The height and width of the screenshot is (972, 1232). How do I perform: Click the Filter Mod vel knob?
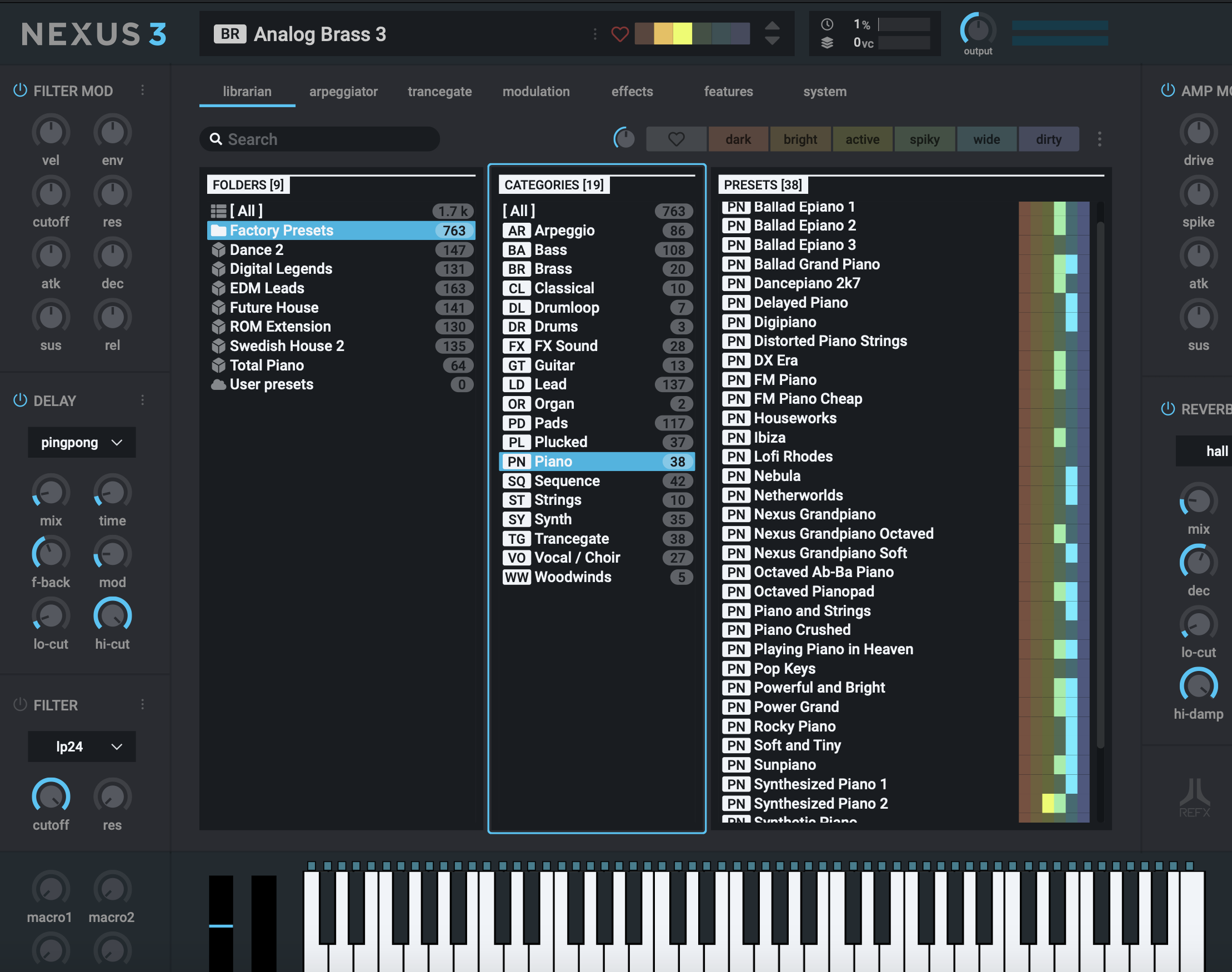click(x=51, y=133)
